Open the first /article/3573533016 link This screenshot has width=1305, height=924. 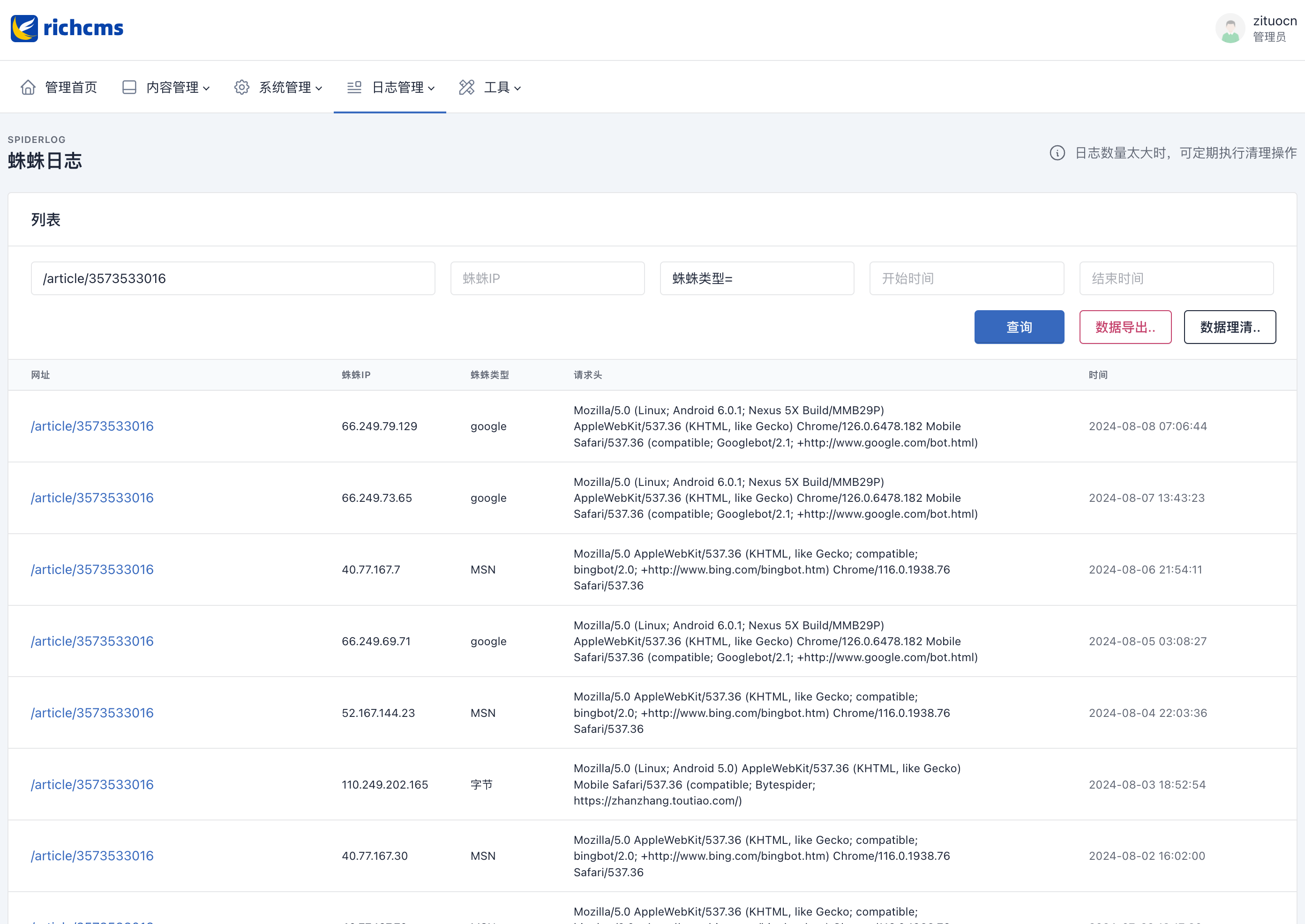pos(92,426)
